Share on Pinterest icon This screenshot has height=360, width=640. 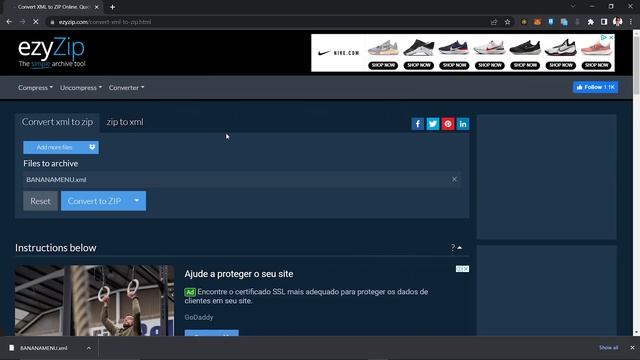coord(448,124)
